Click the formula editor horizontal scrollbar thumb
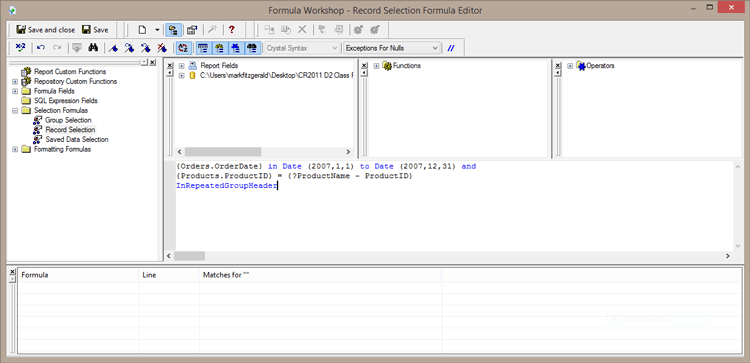This screenshot has height=363, width=750. point(189,256)
